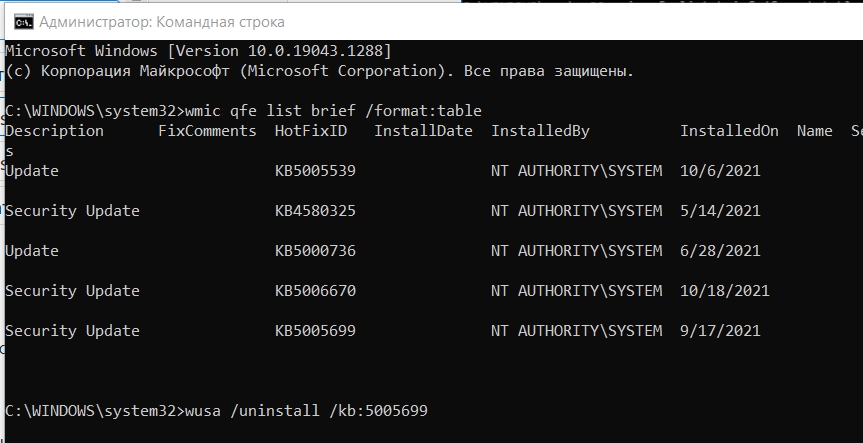863x443 pixels.
Task: Click the HotFixID column header
Action: [311, 131]
